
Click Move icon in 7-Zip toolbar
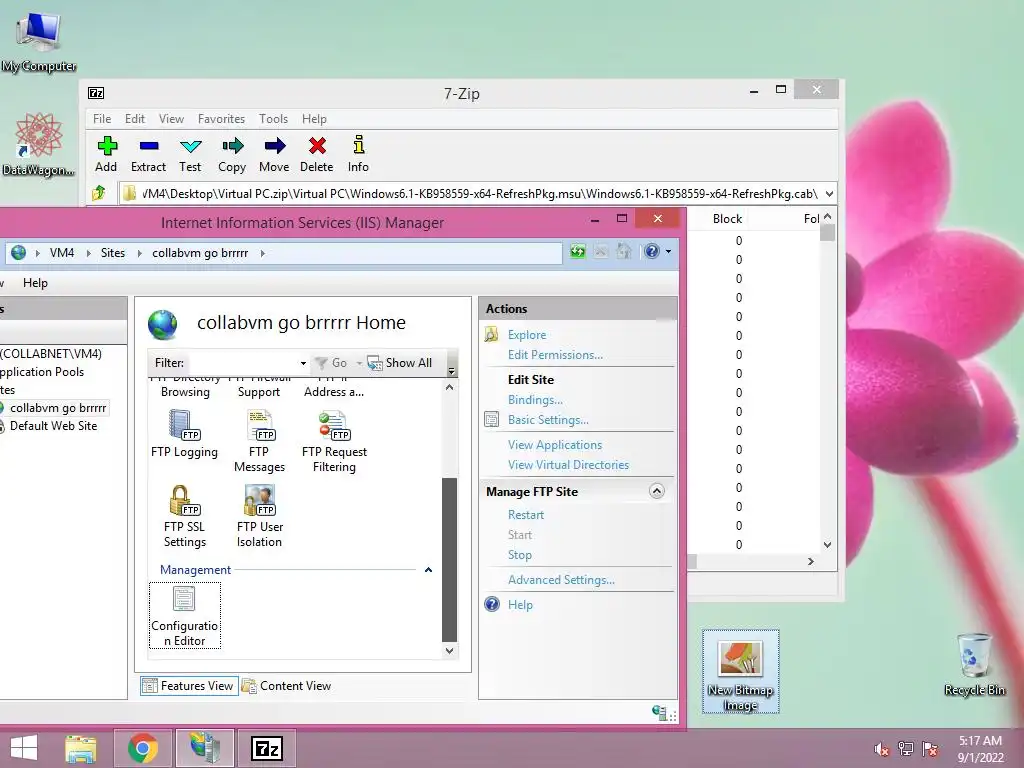point(274,154)
